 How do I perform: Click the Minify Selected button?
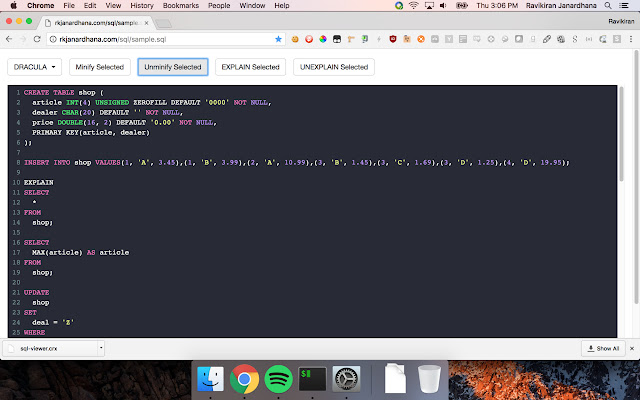(x=100, y=67)
